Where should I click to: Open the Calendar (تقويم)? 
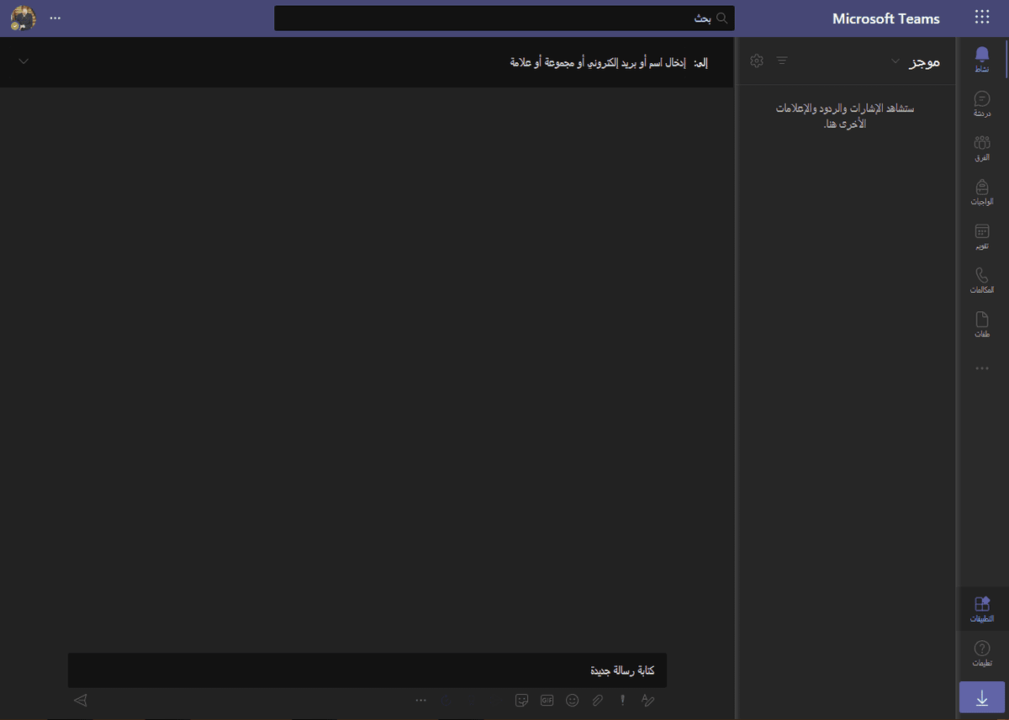click(982, 234)
